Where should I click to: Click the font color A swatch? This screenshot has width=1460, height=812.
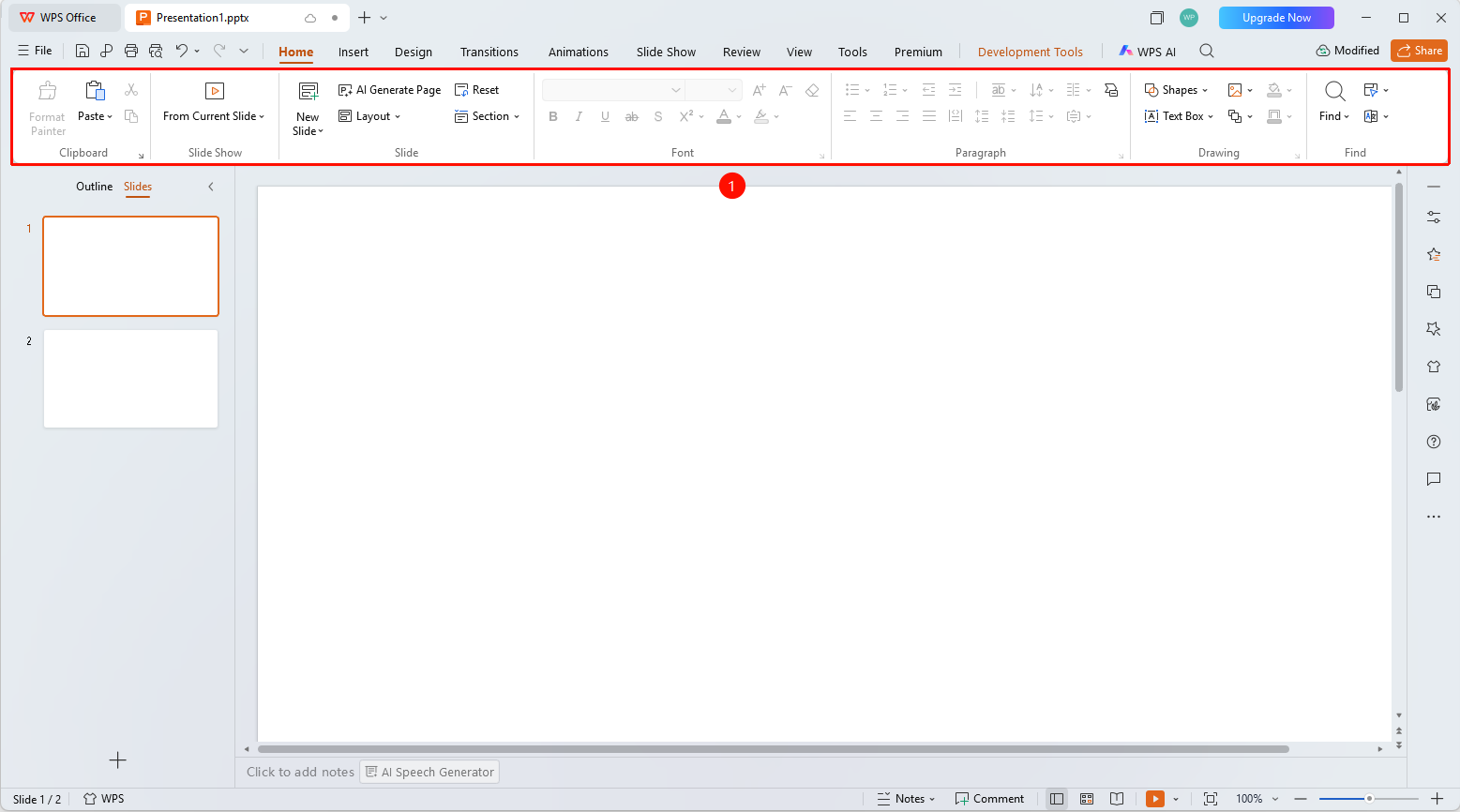coord(724,116)
